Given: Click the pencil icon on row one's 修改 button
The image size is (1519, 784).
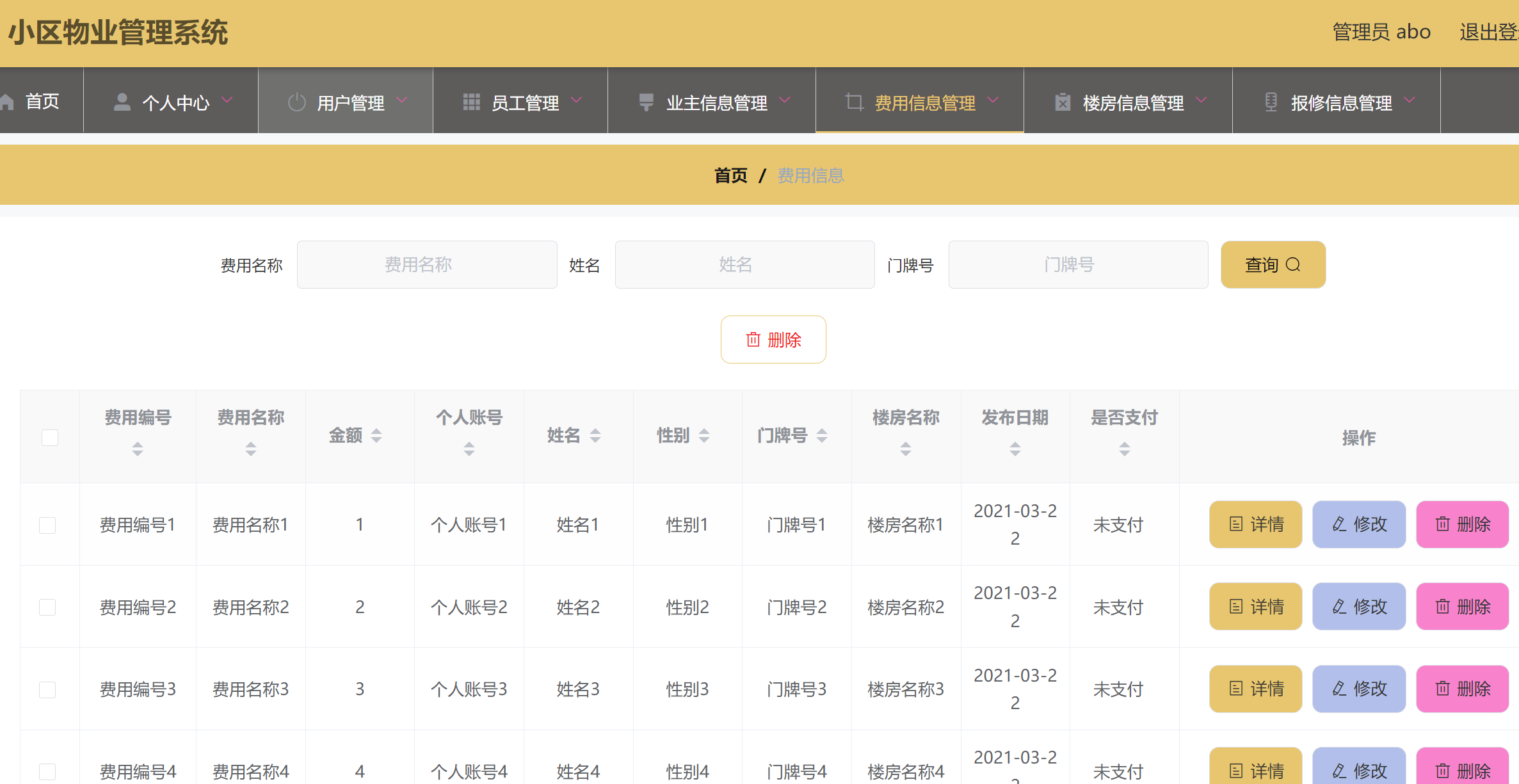Looking at the screenshot, I should point(1338,524).
